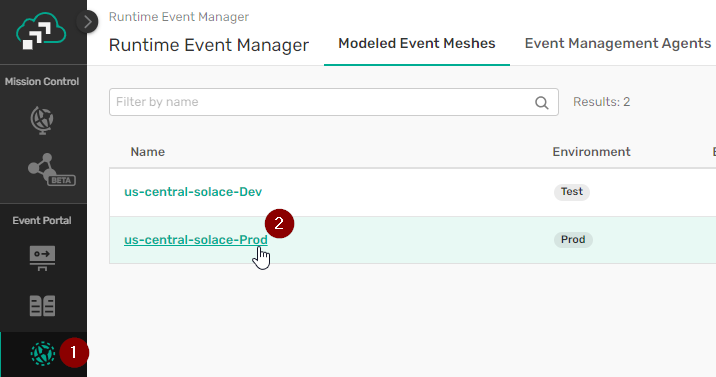Viewport: 716px width, 377px height.
Task: Click the Test environment badge
Action: click(572, 192)
